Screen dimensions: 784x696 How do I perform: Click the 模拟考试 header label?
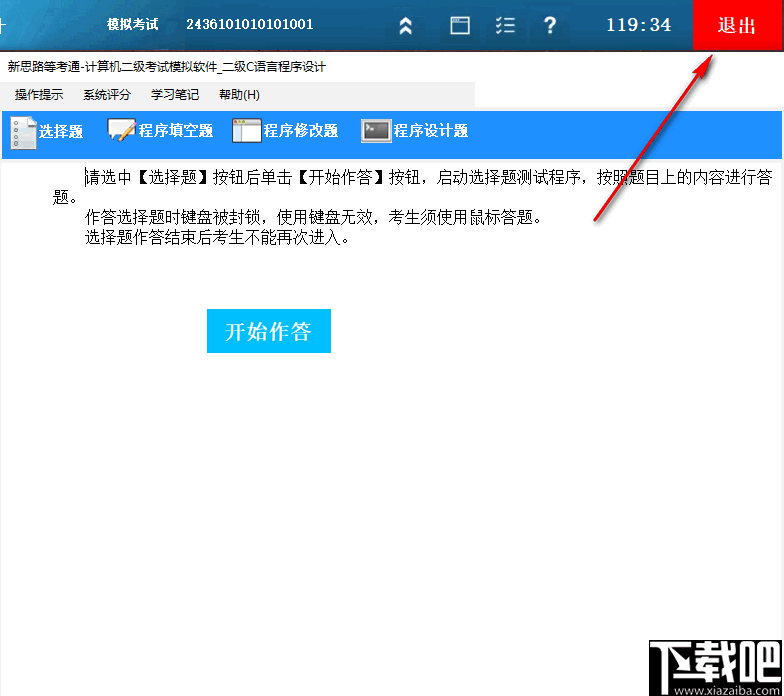point(132,24)
